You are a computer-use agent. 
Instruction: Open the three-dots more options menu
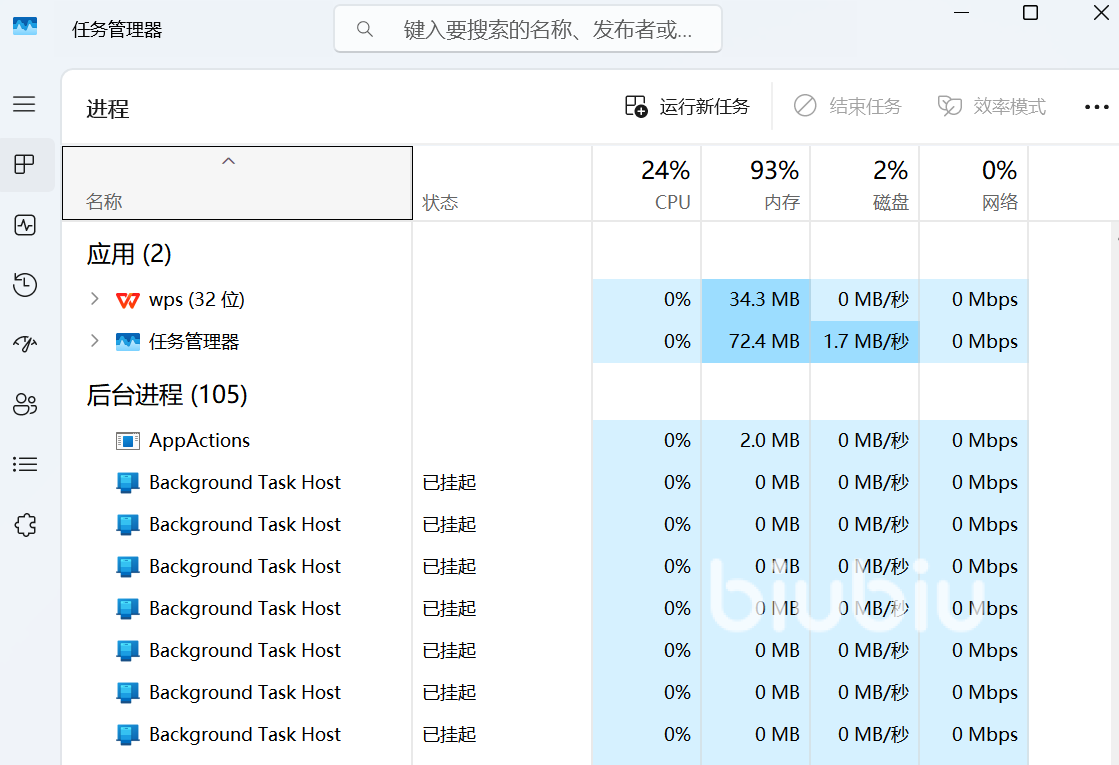coord(1097,107)
